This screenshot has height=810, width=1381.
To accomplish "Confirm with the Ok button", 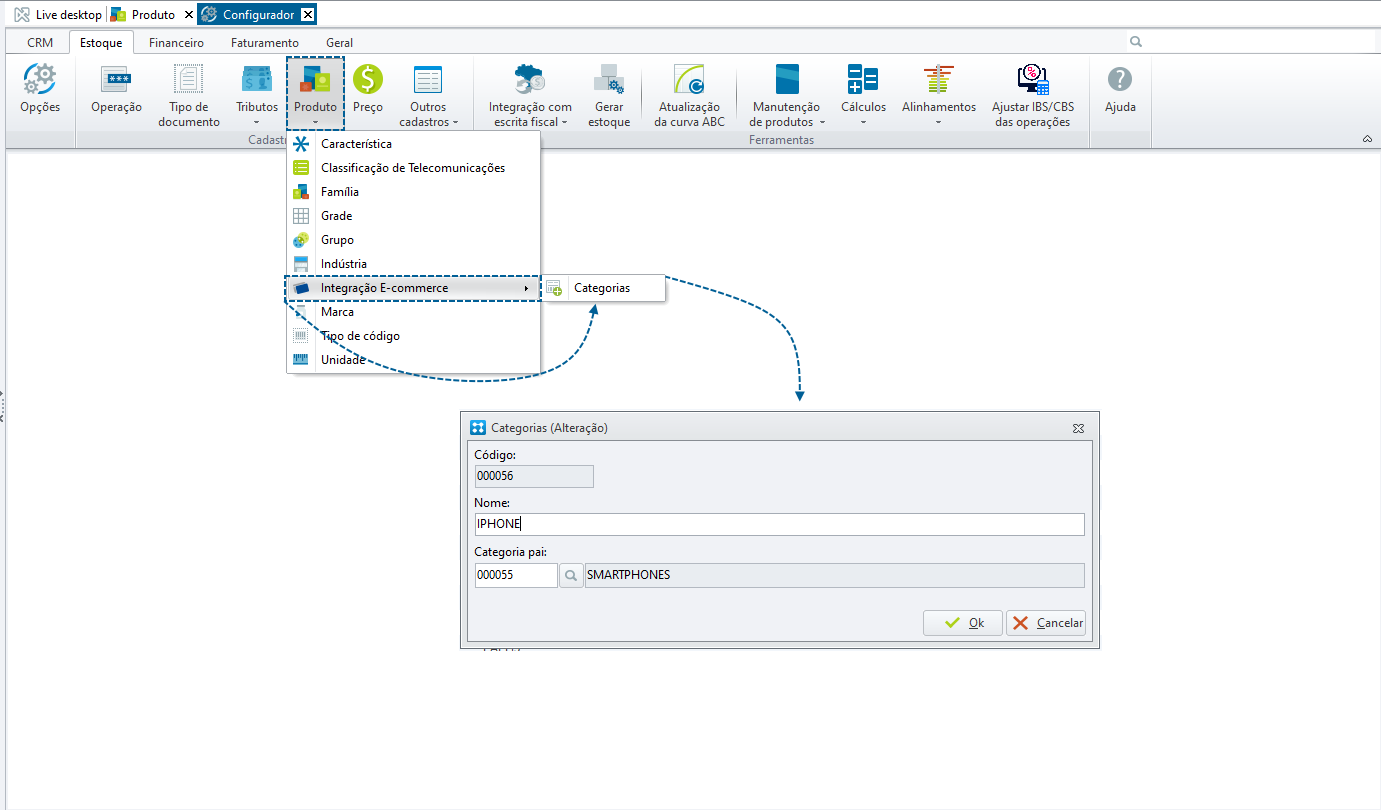I will [x=962, y=623].
